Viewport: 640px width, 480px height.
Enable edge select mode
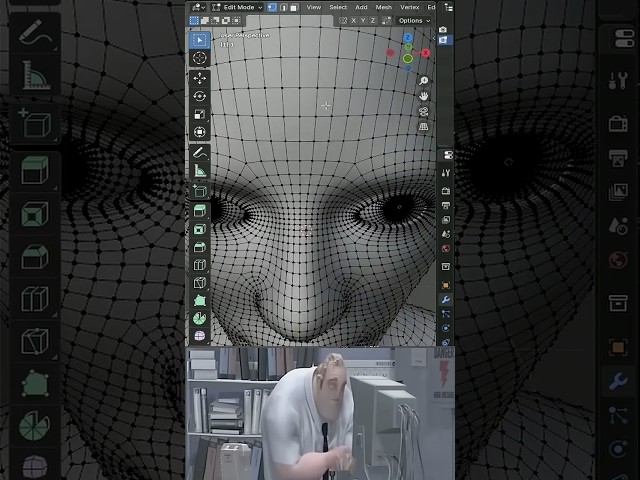coord(284,7)
